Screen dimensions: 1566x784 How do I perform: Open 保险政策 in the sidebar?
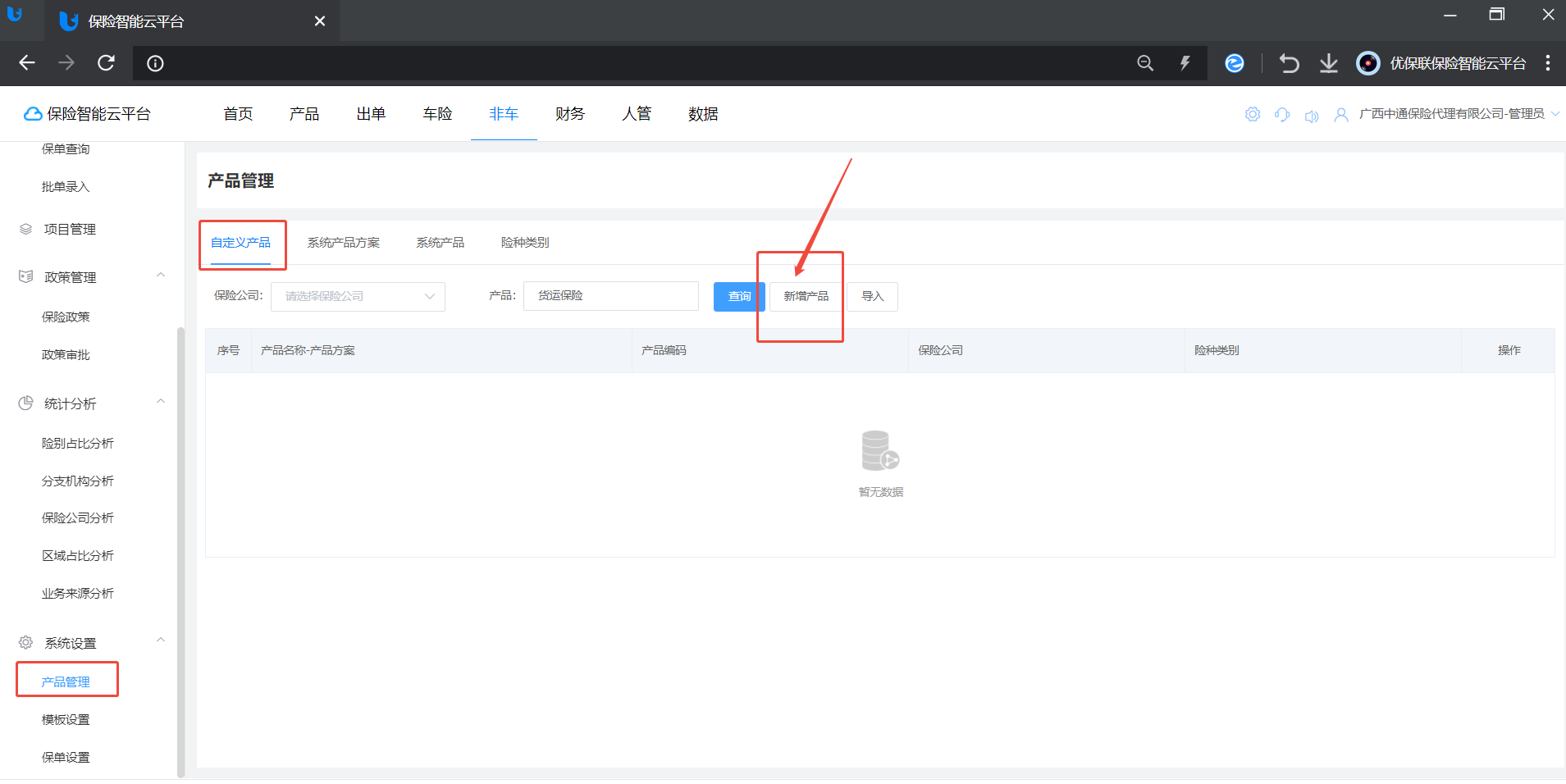[x=66, y=317]
